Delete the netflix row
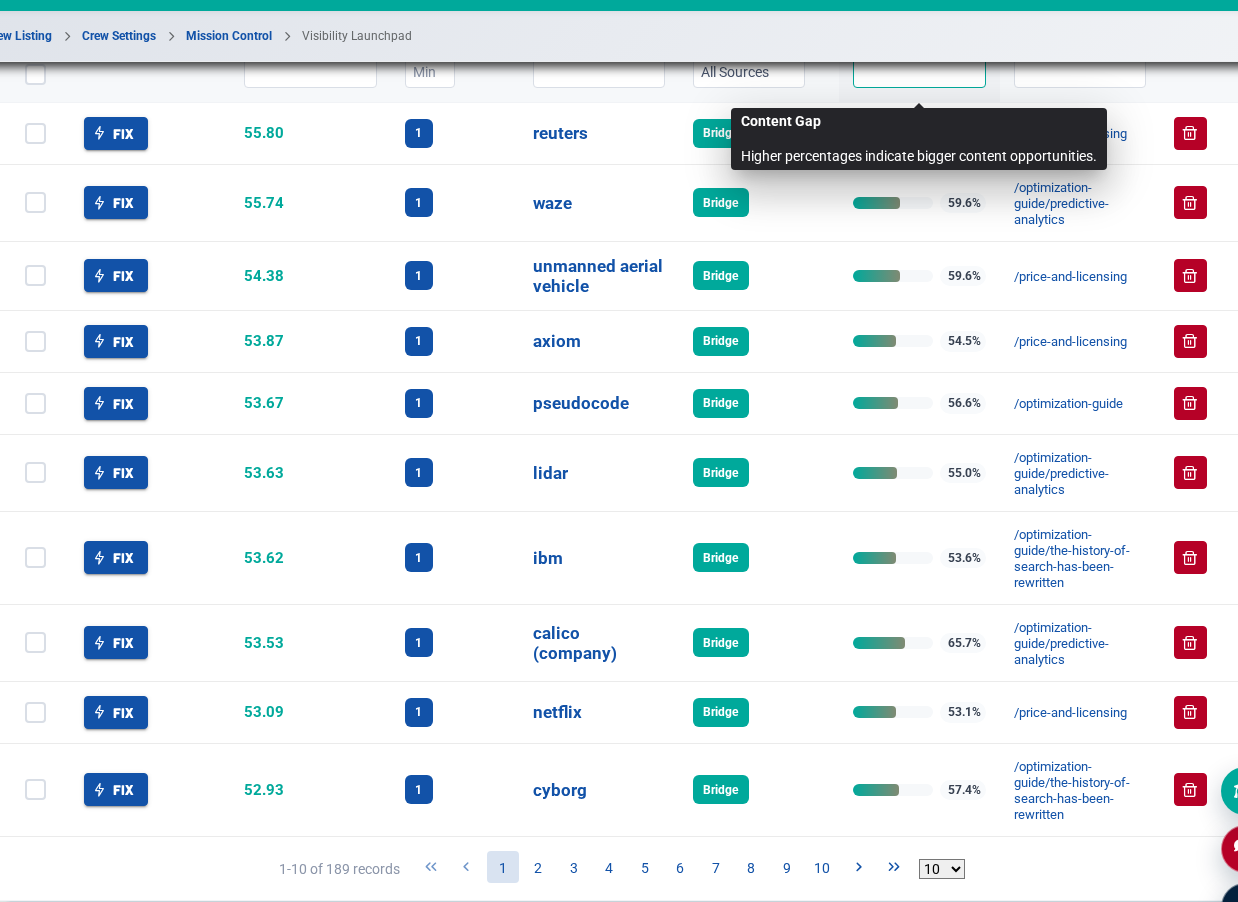 (1190, 712)
